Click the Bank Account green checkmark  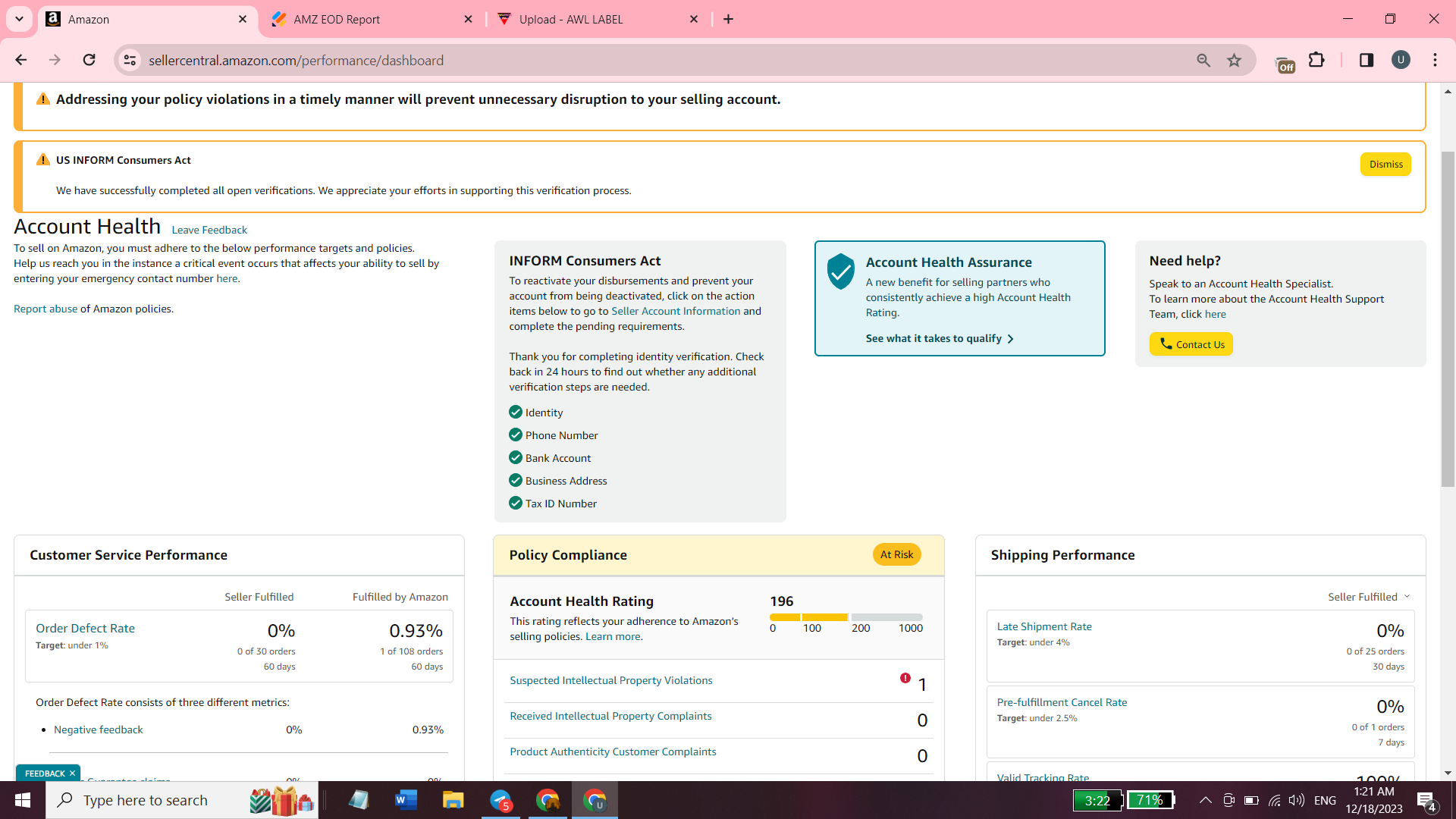coord(516,457)
